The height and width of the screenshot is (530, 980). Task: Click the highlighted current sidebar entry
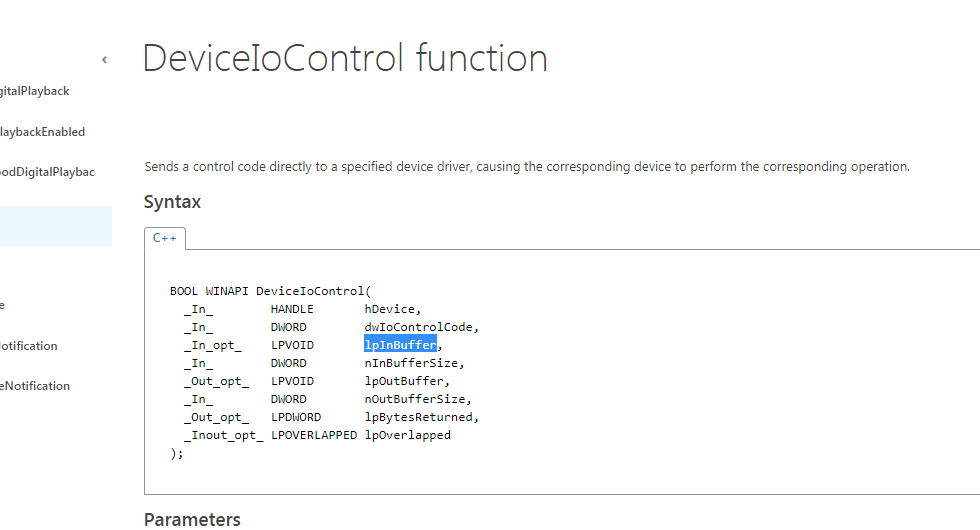click(55, 226)
